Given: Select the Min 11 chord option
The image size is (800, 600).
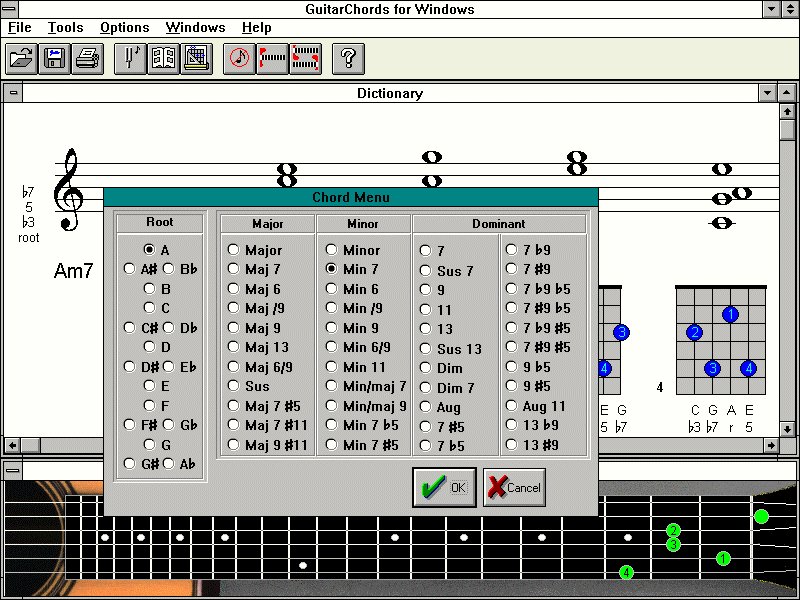Looking at the screenshot, I should (x=356, y=367).
